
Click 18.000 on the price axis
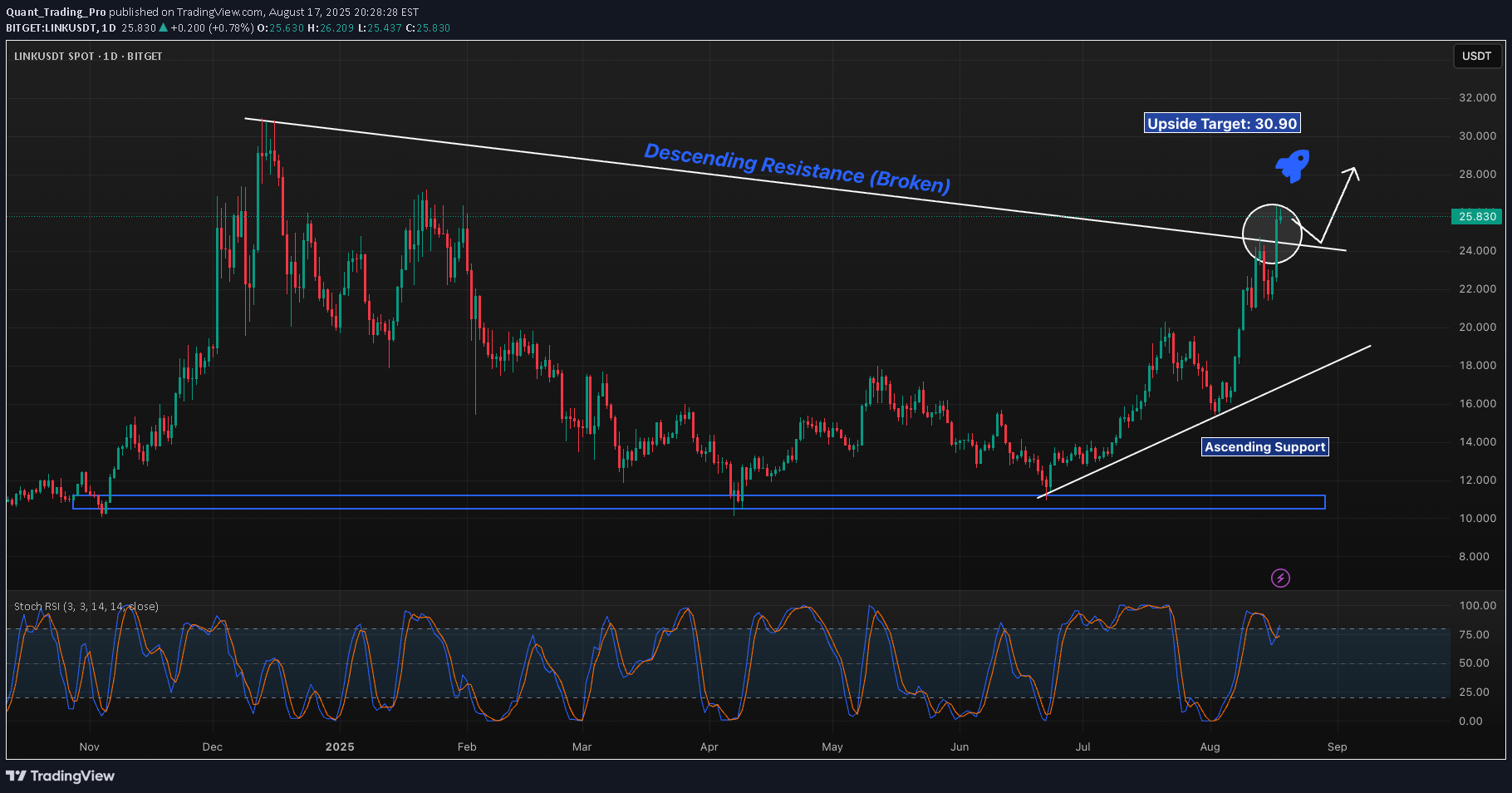coord(1477,365)
